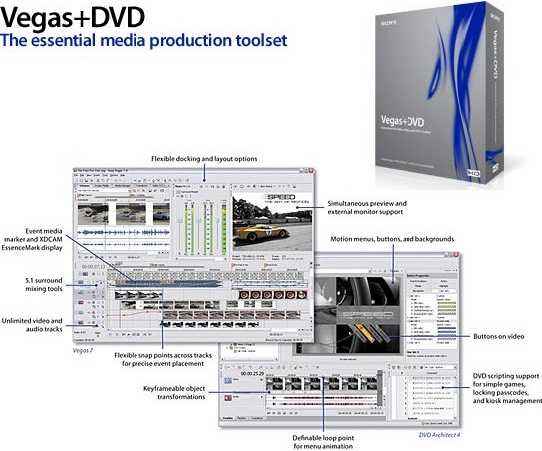
Task: Open the File menu in Vegas 7
Action: pyautogui.click(x=77, y=176)
